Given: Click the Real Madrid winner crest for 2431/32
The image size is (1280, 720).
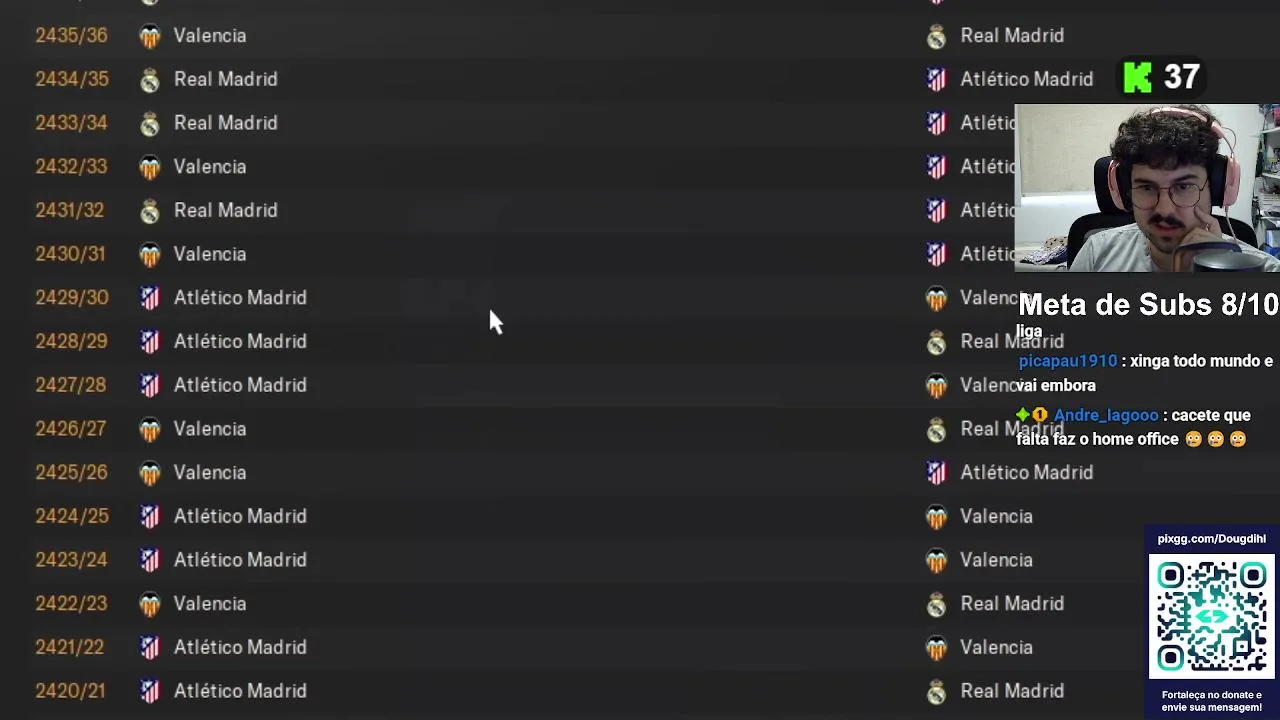Looking at the screenshot, I should click(150, 211).
